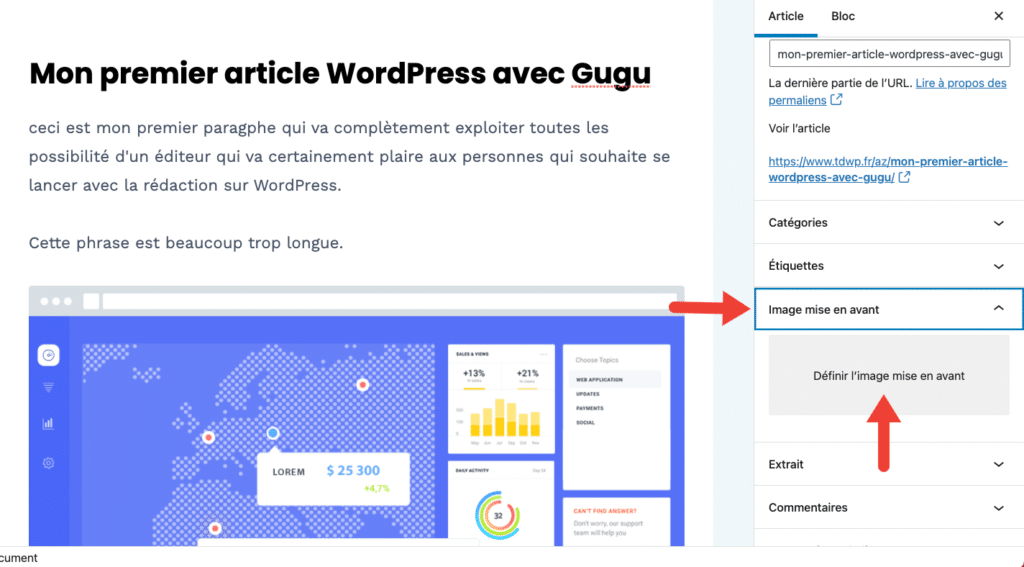1024x567 pixels.
Task: Expand the Étiquettes panel chevron
Action: click(x=999, y=267)
